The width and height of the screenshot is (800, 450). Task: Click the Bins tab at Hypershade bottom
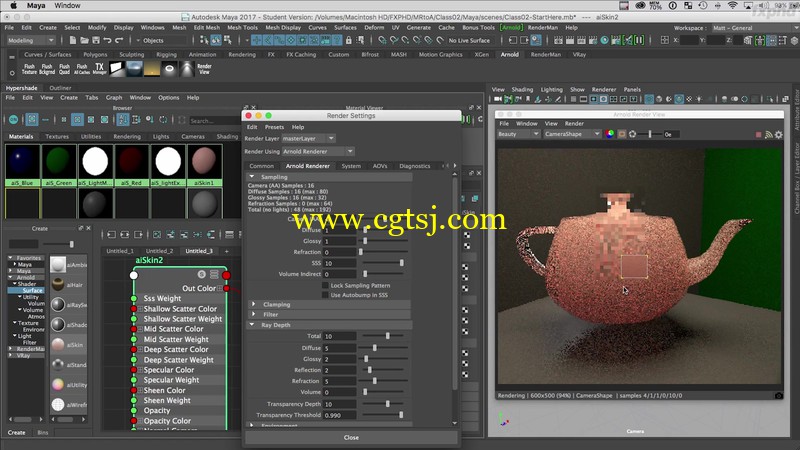(x=43, y=433)
